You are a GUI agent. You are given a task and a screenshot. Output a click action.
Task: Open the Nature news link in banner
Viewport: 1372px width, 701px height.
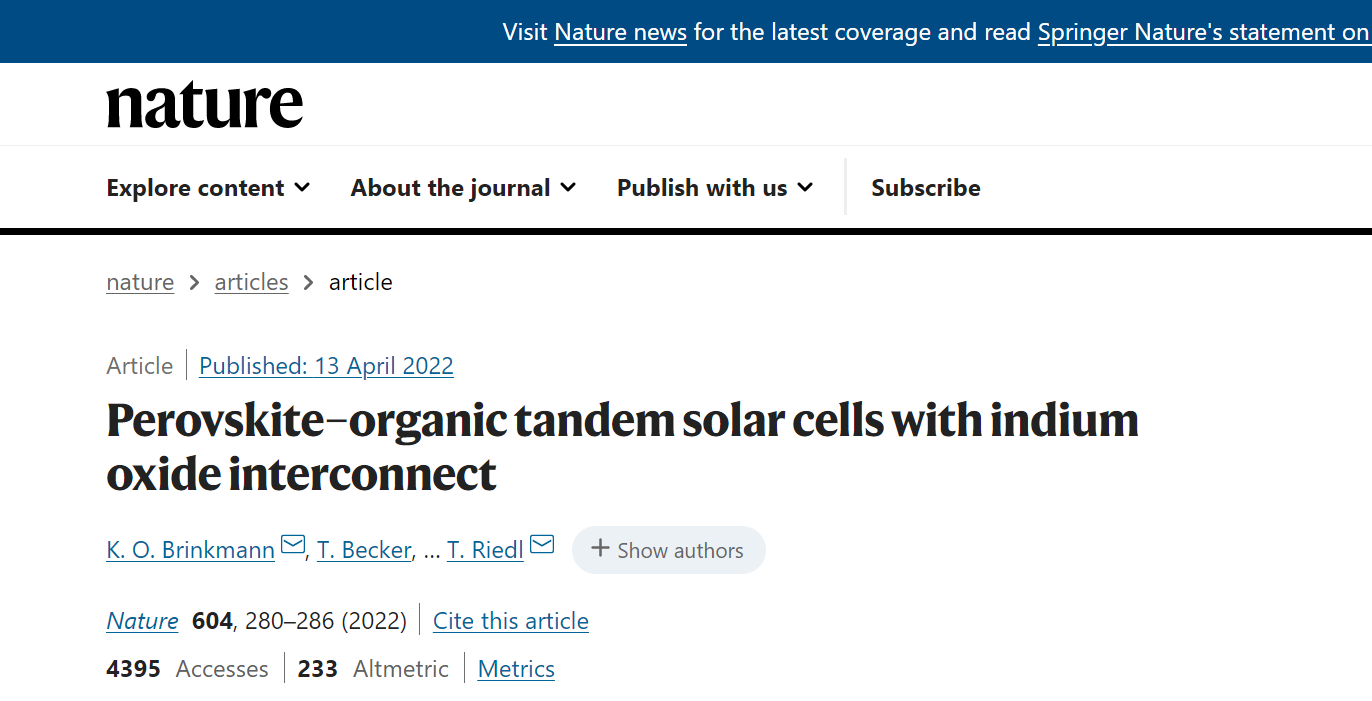pyautogui.click(x=620, y=32)
